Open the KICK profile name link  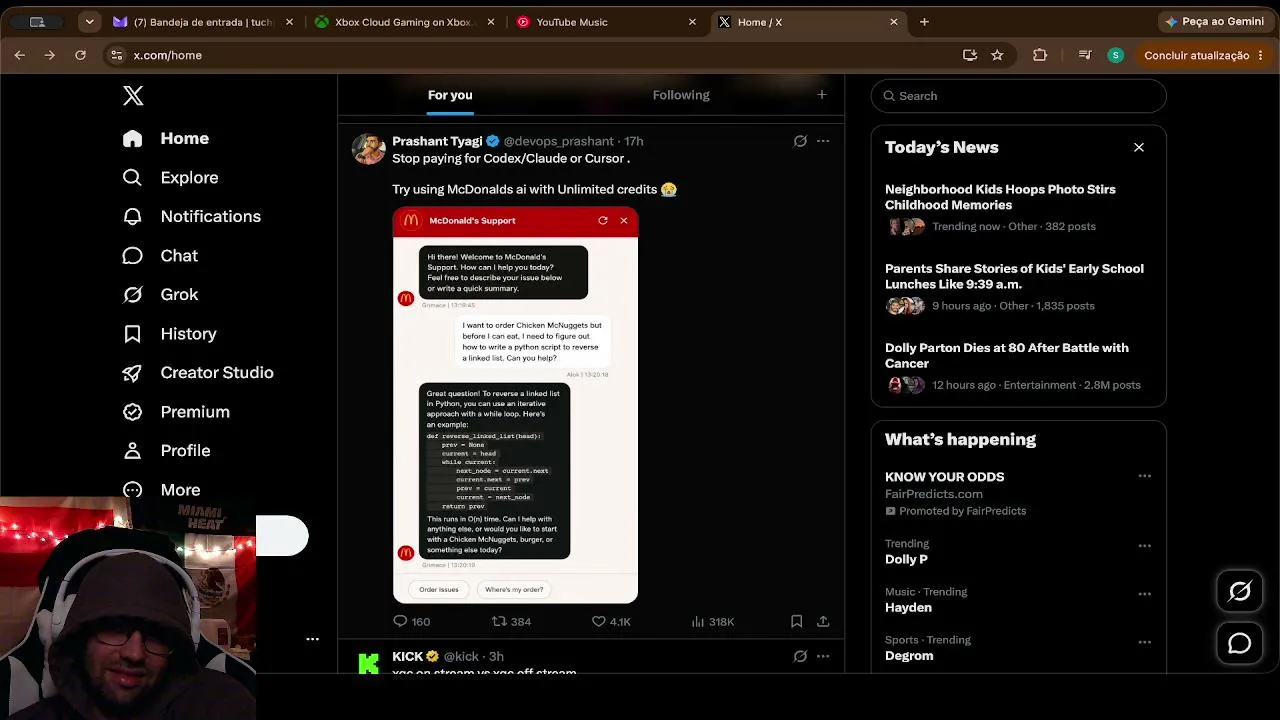click(407, 656)
